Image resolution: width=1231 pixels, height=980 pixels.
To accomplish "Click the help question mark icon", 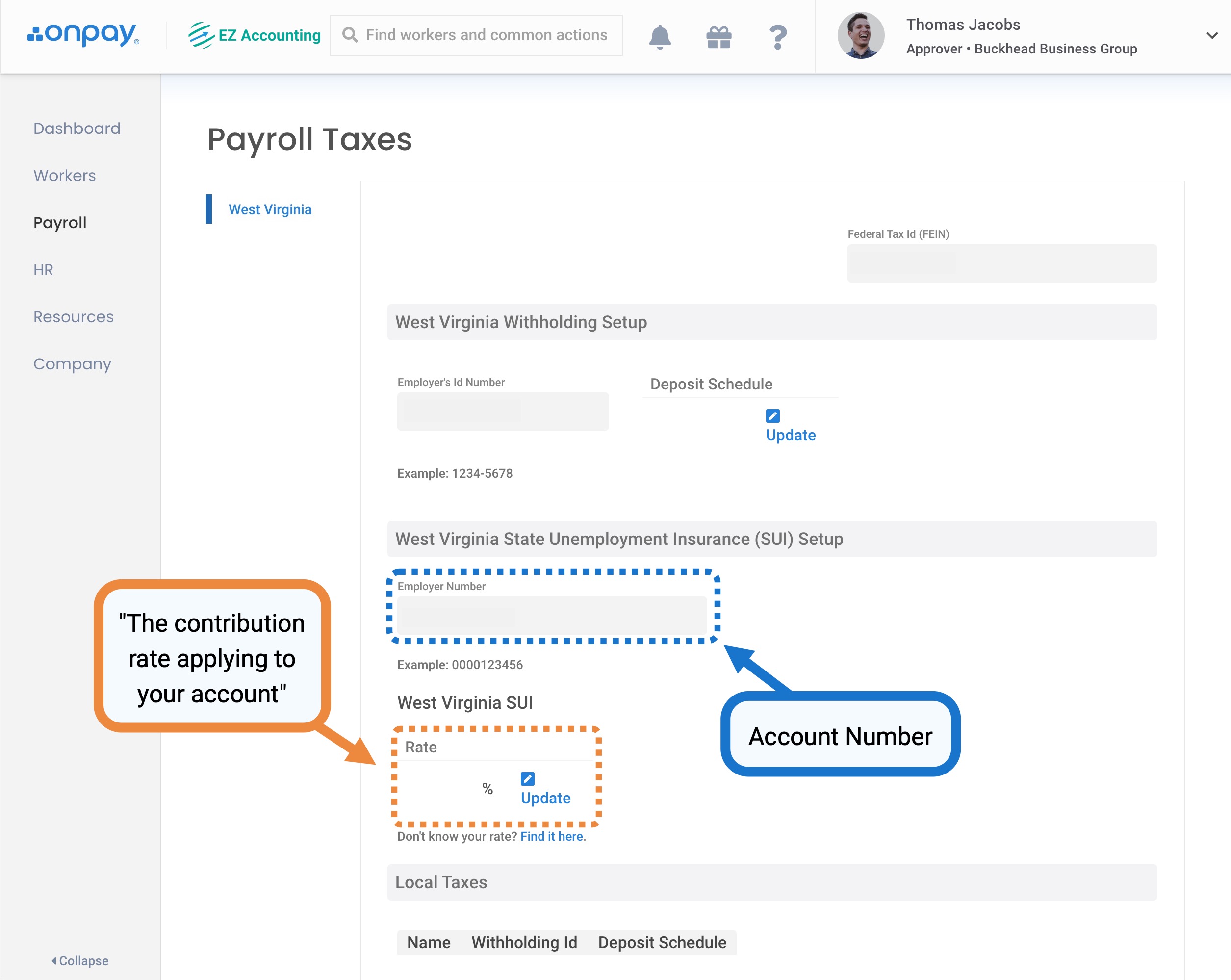I will pyautogui.click(x=778, y=37).
